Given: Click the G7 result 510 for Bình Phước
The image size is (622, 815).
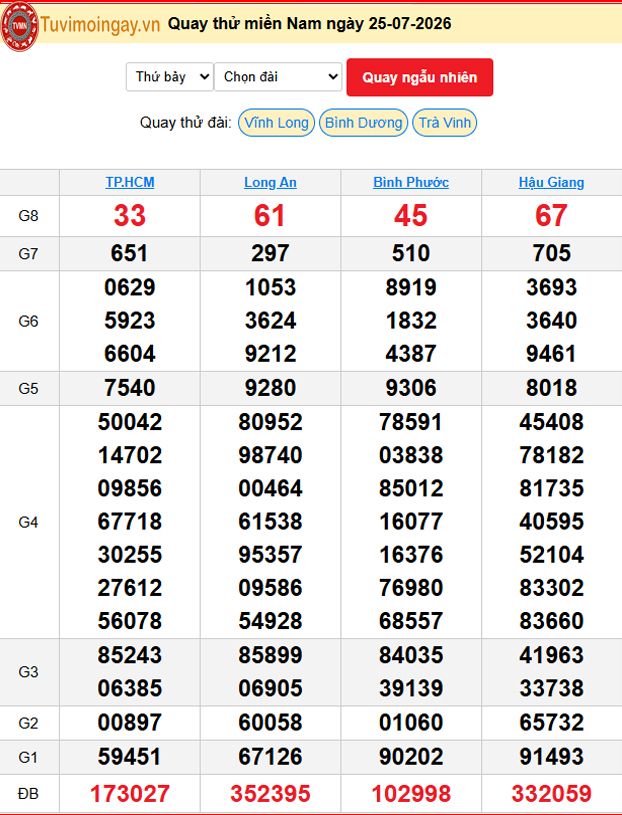Looking at the screenshot, I should click(411, 254).
